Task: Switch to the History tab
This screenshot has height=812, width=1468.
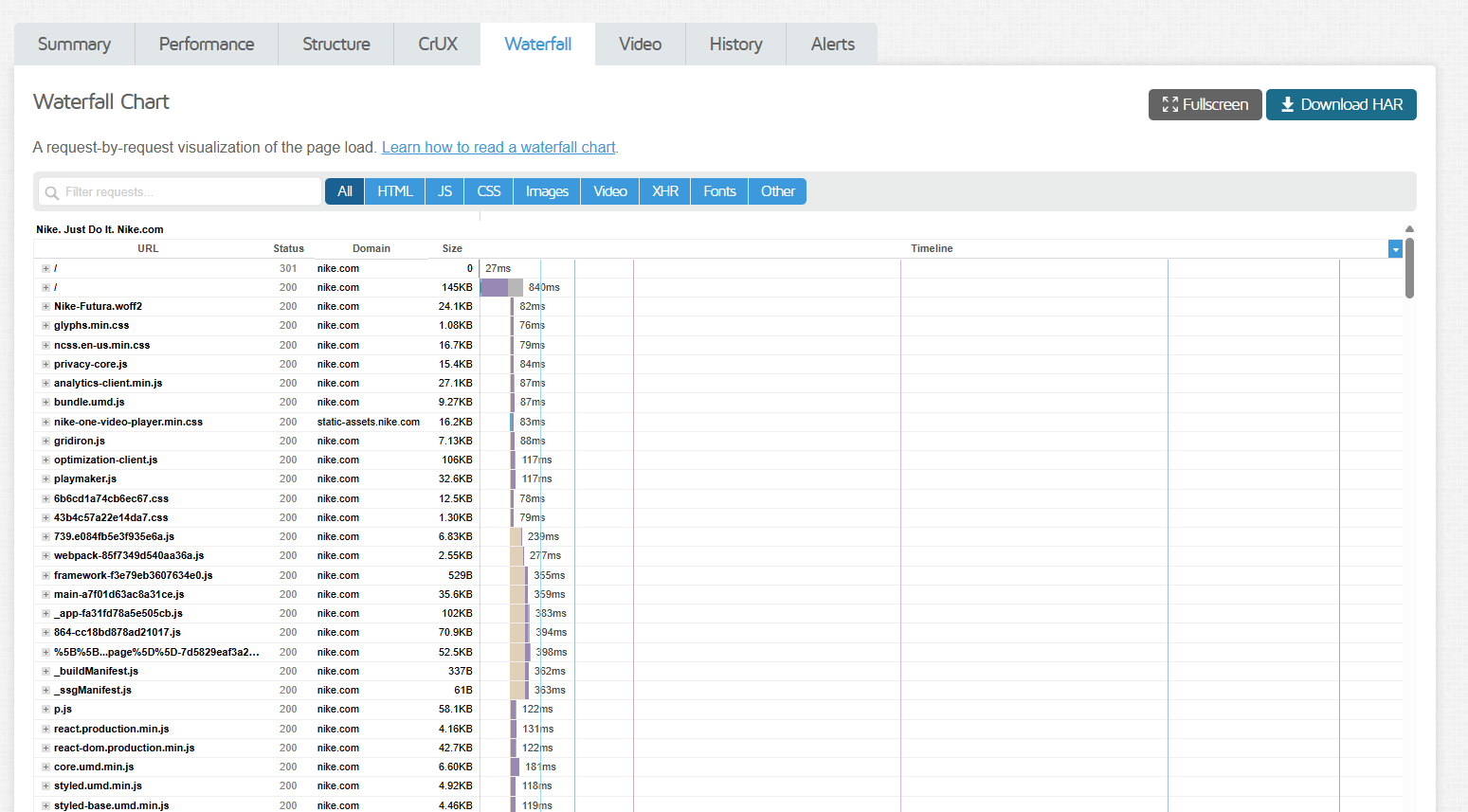Action: point(736,45)
